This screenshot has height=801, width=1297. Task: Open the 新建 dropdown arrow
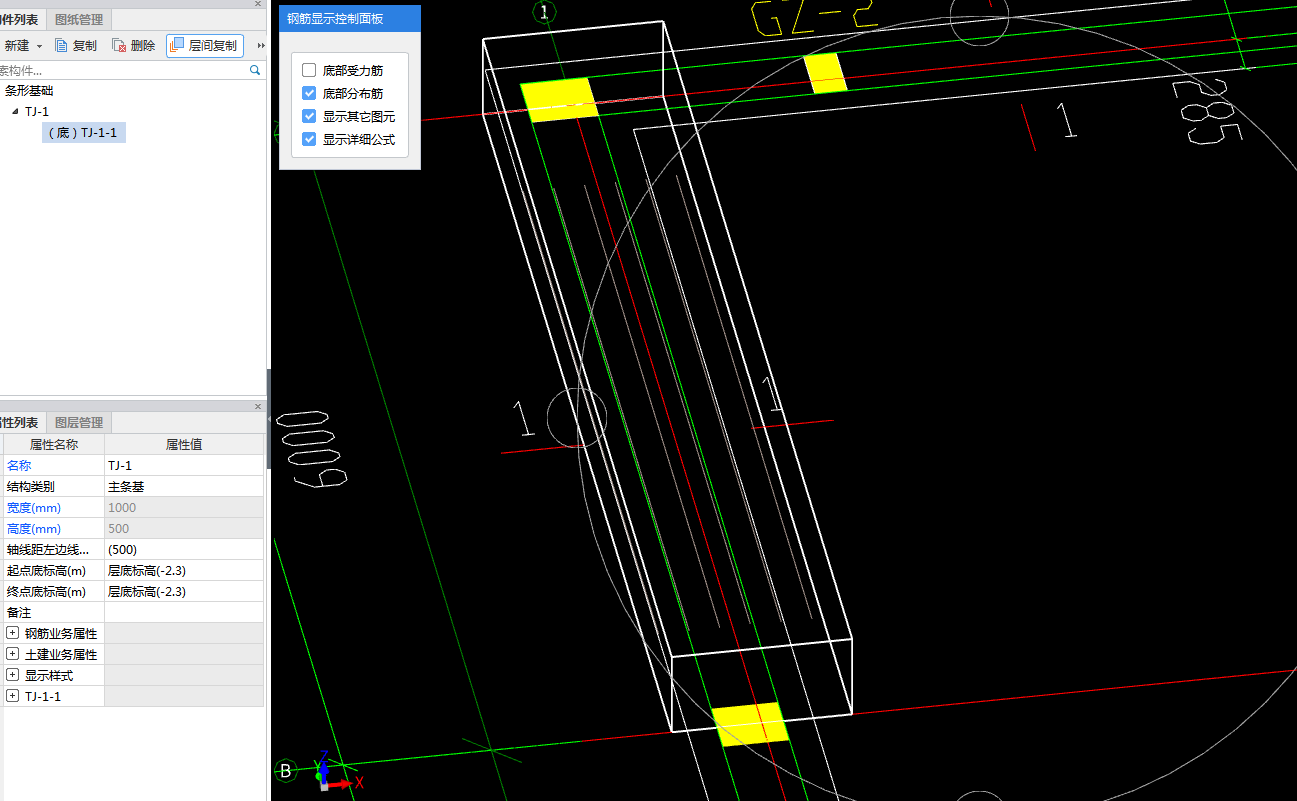[39, 46]
